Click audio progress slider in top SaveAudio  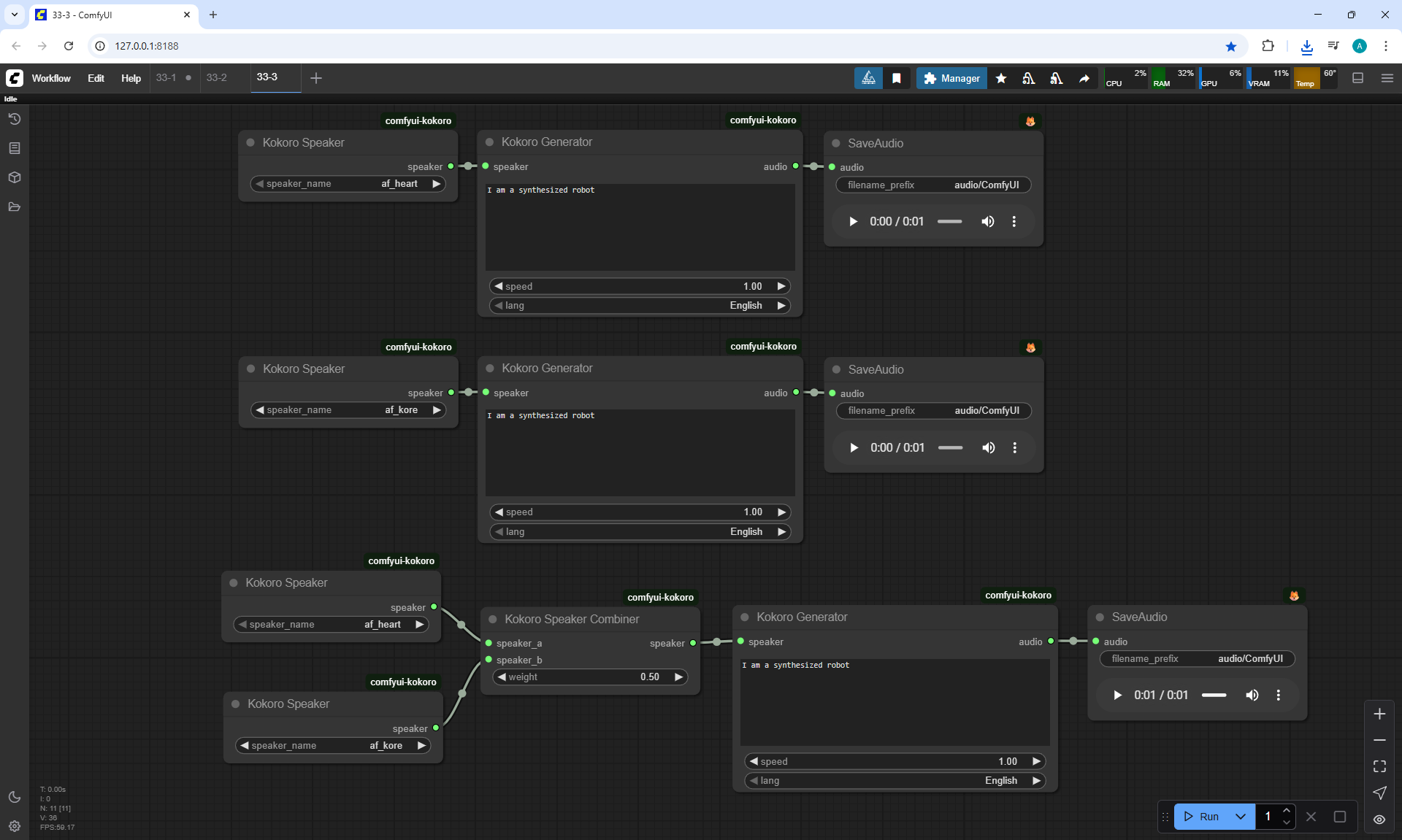pos(949,221)
